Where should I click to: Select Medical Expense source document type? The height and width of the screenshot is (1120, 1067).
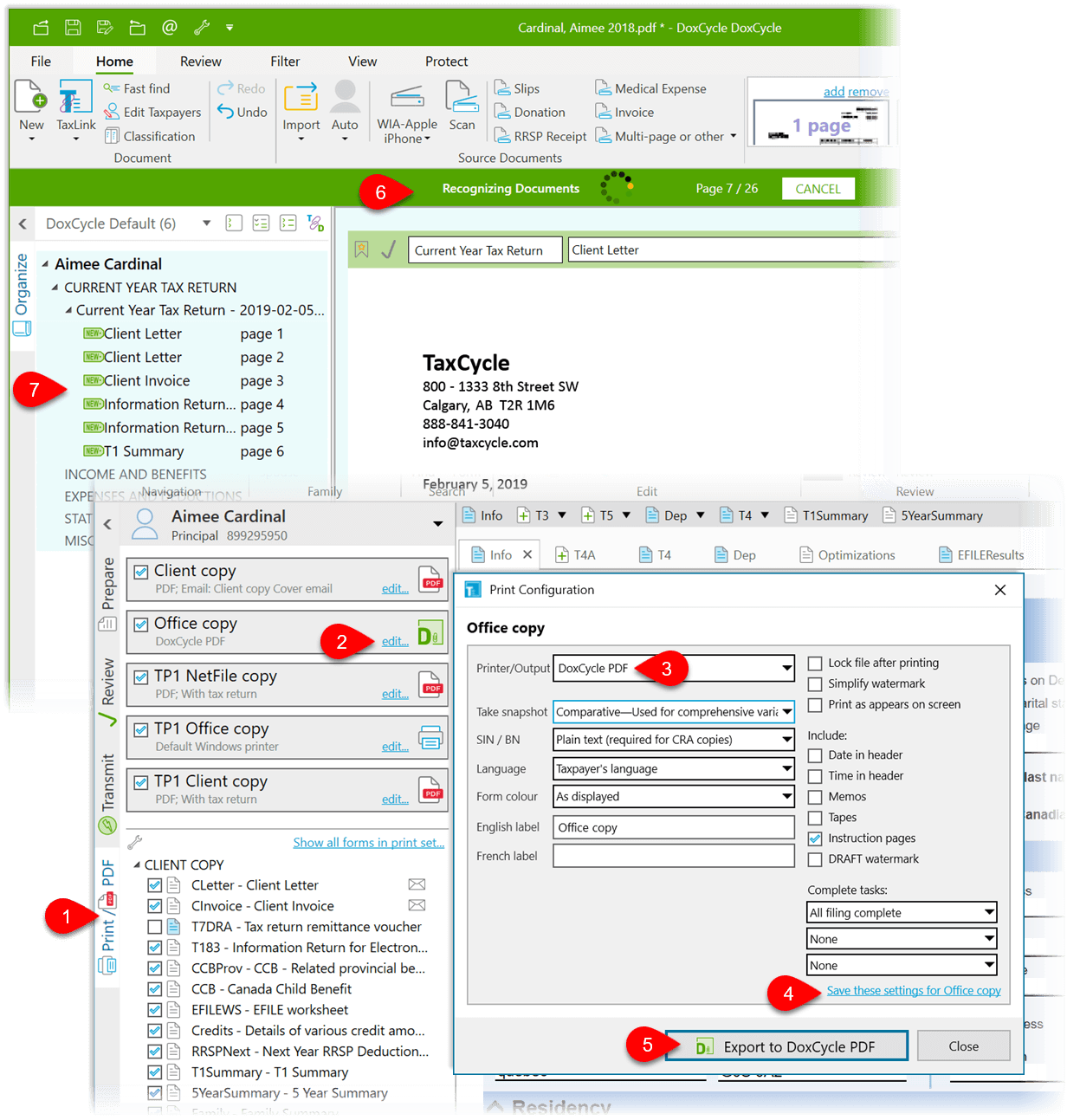pyautogui.click(x=650, y=88)
